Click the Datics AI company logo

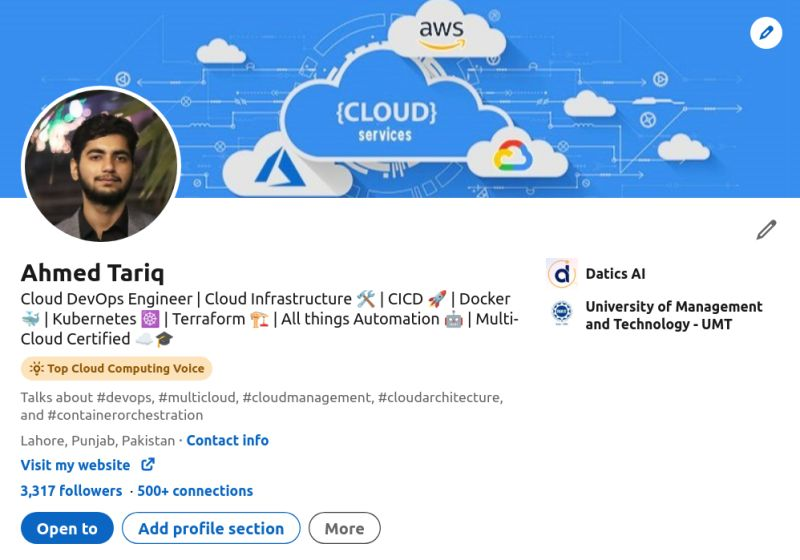tap(562, 273)
